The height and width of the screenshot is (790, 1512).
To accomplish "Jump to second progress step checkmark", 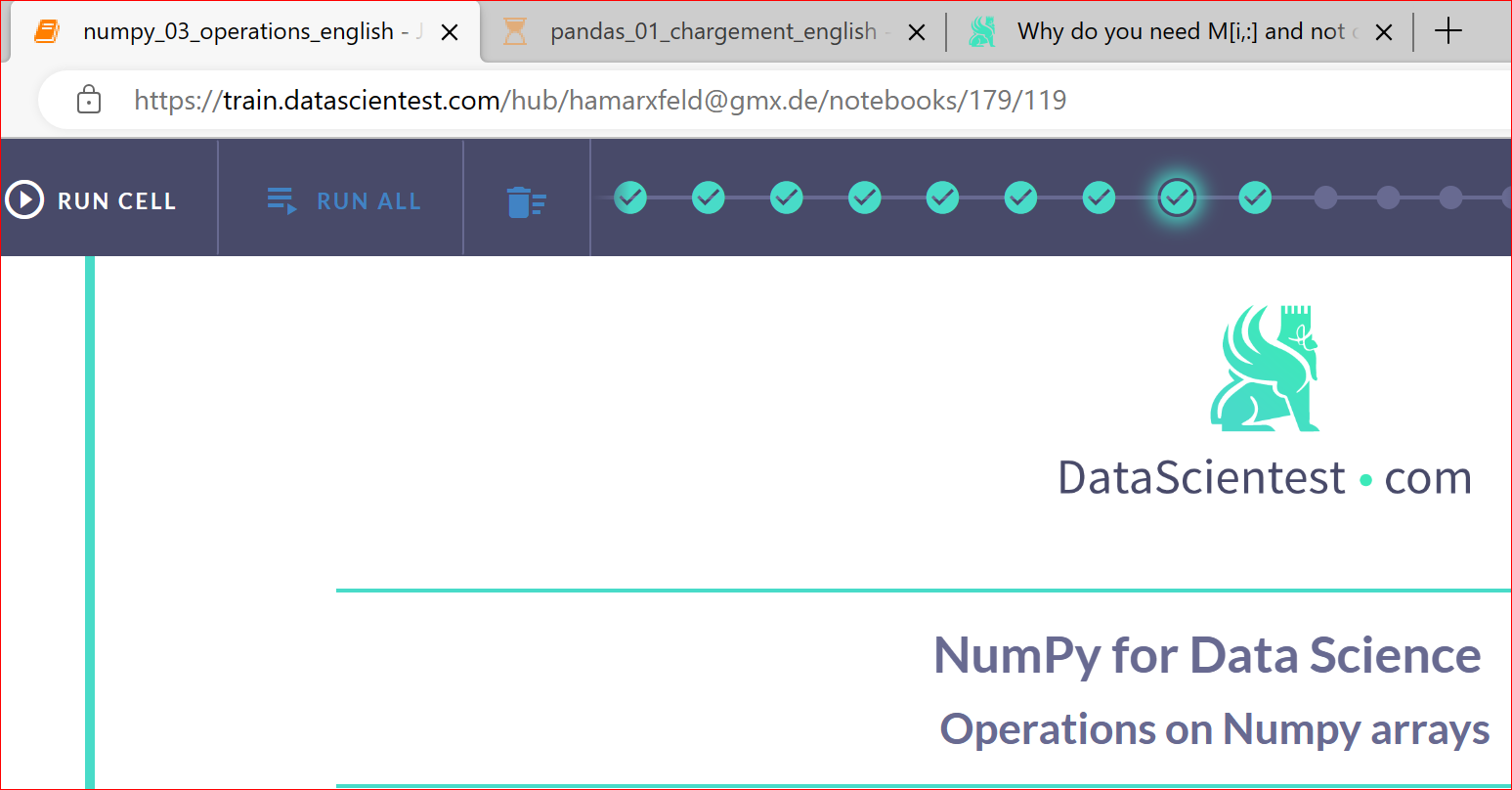I will (709, 197).
